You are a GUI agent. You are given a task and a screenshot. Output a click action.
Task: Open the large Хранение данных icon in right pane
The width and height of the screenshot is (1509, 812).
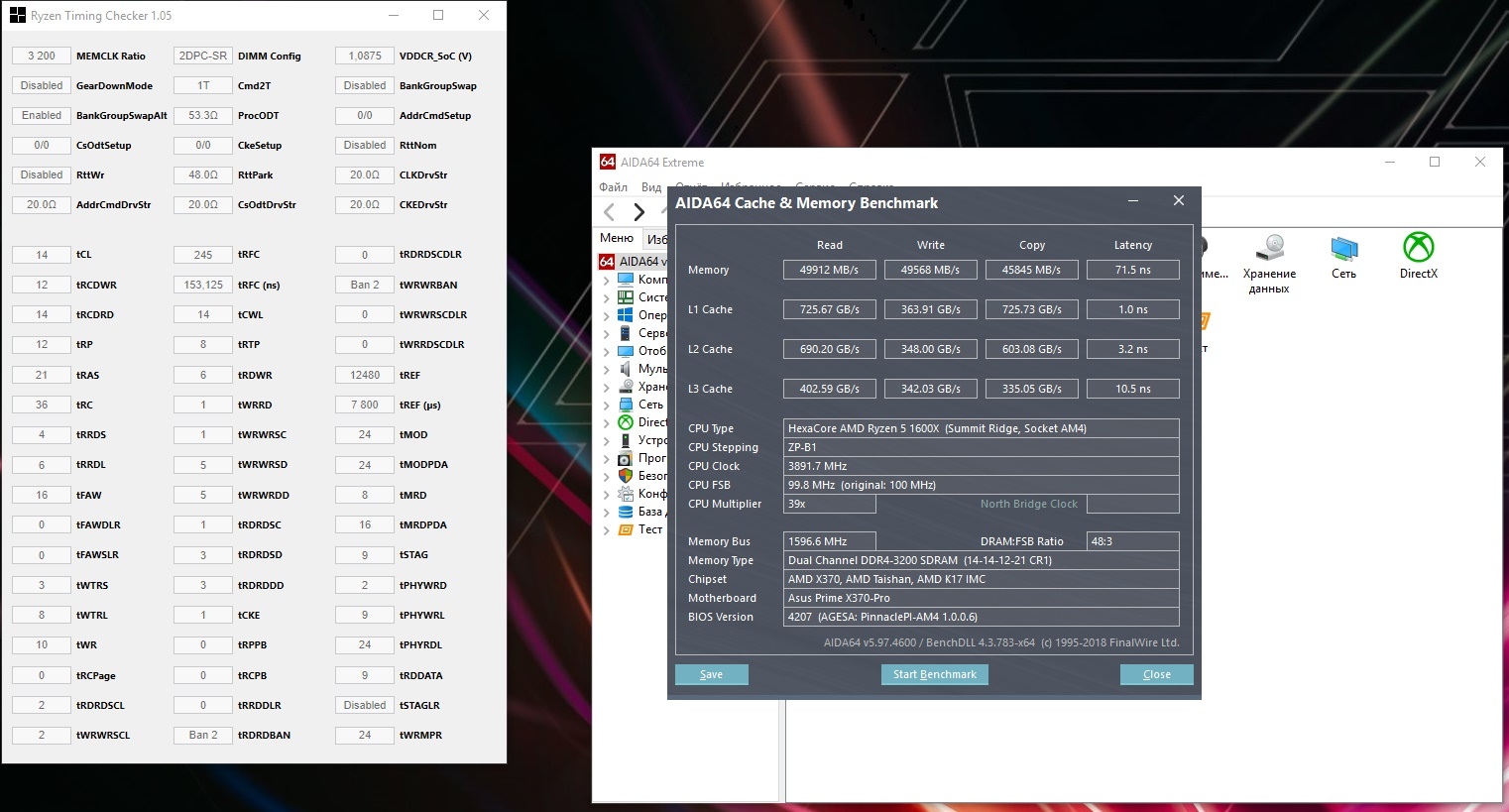click(x=1270, y=248)
